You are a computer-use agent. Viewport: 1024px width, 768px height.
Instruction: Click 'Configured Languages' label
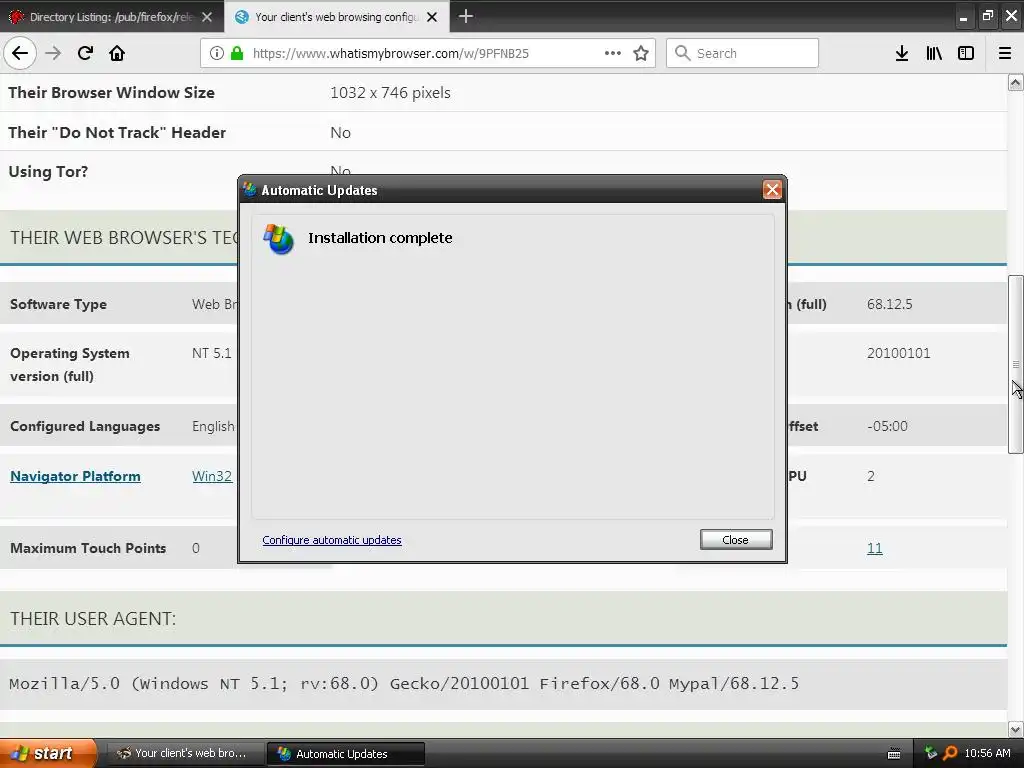click(x=85, y=426)
